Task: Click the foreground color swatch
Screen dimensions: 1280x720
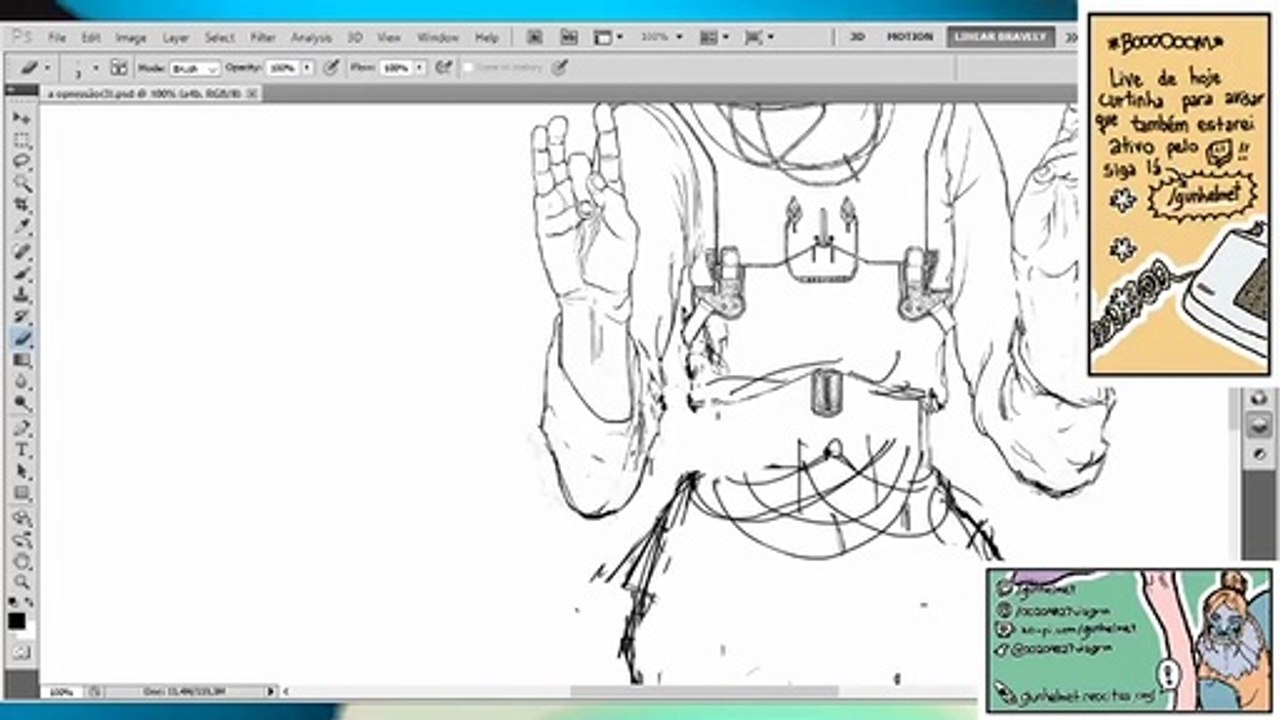Action: (x=17, y=621)
